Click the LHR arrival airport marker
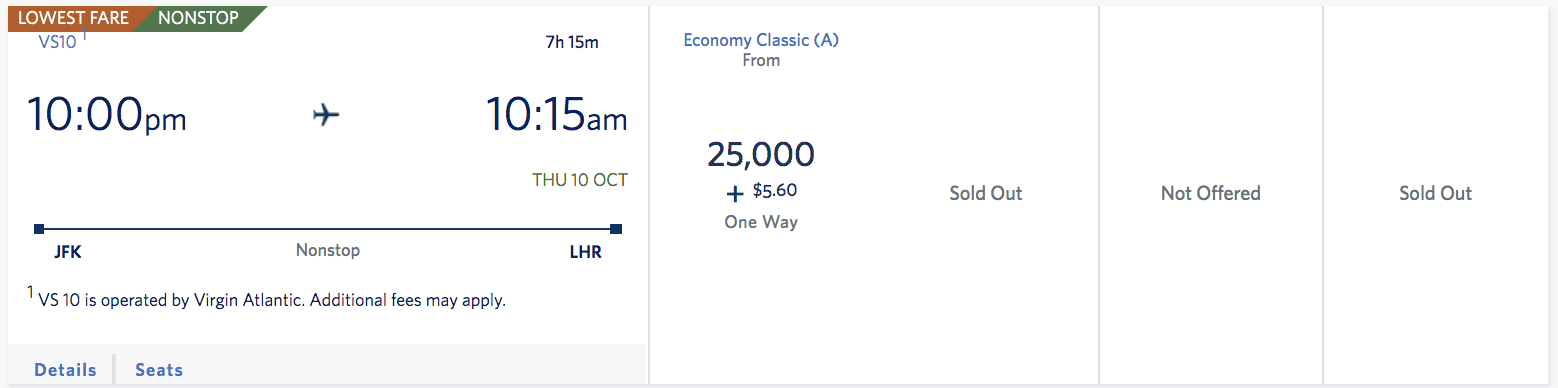The width and height of the screenshot is (1558, 388). pyautogui.click(x=585, y=252)
